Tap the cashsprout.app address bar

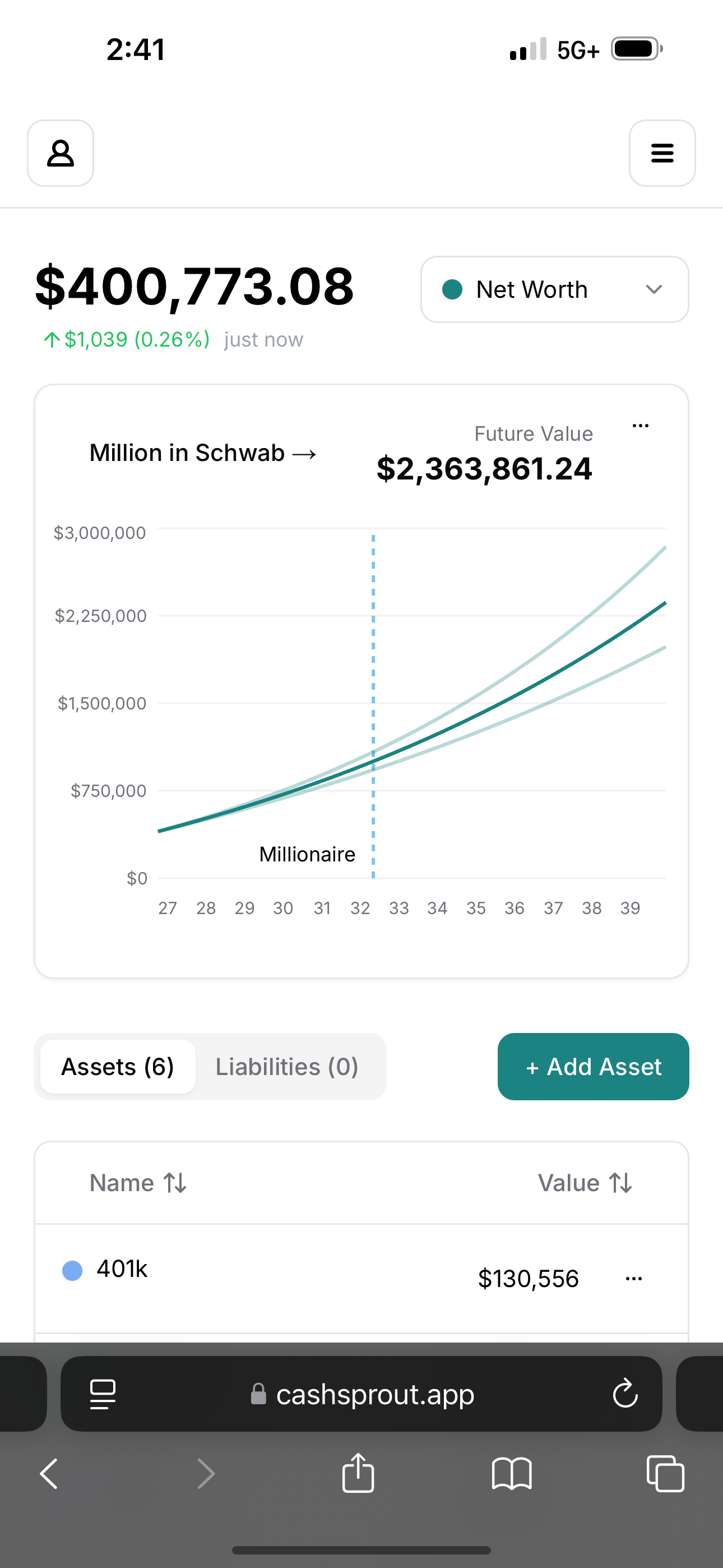point(361,1393)
